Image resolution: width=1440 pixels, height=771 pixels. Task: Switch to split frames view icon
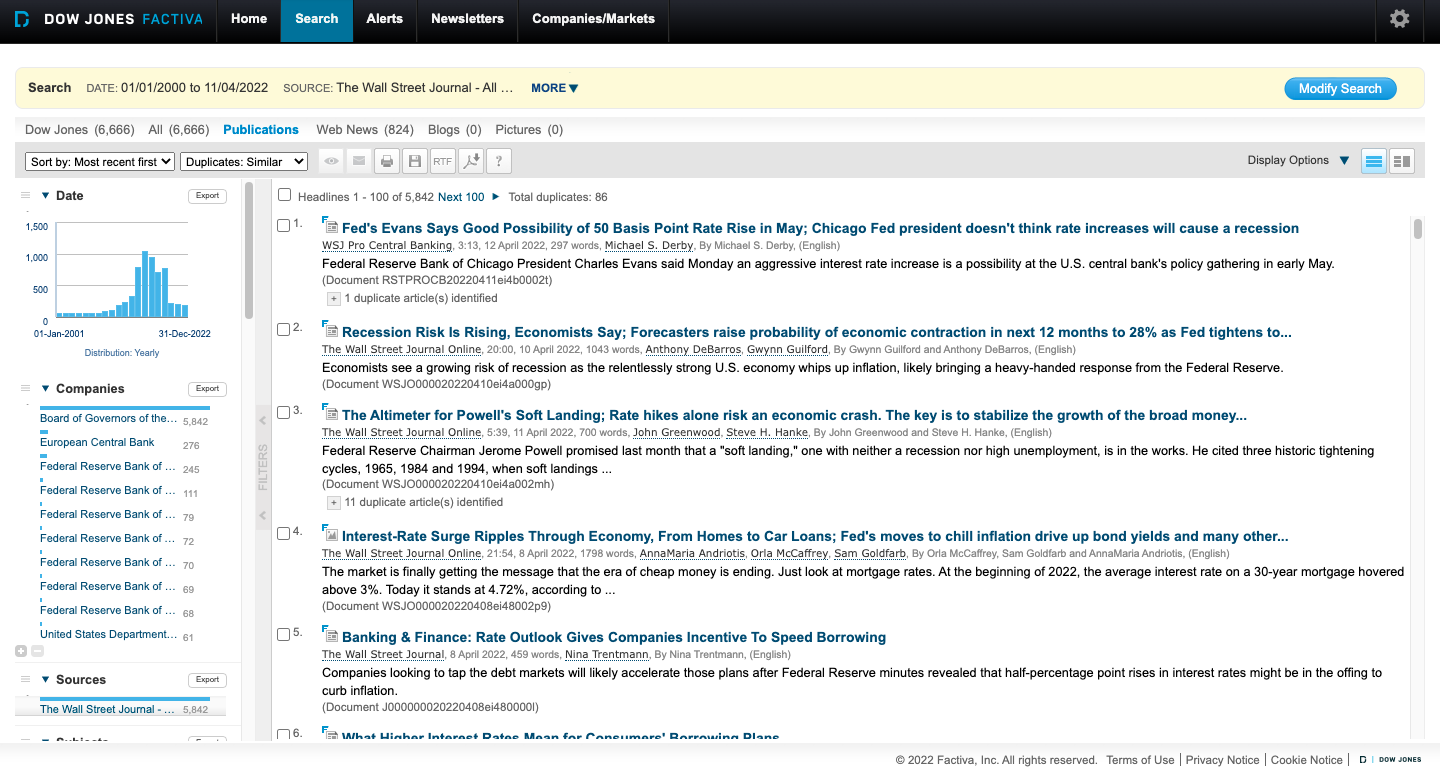click(x=1402, y=161)
